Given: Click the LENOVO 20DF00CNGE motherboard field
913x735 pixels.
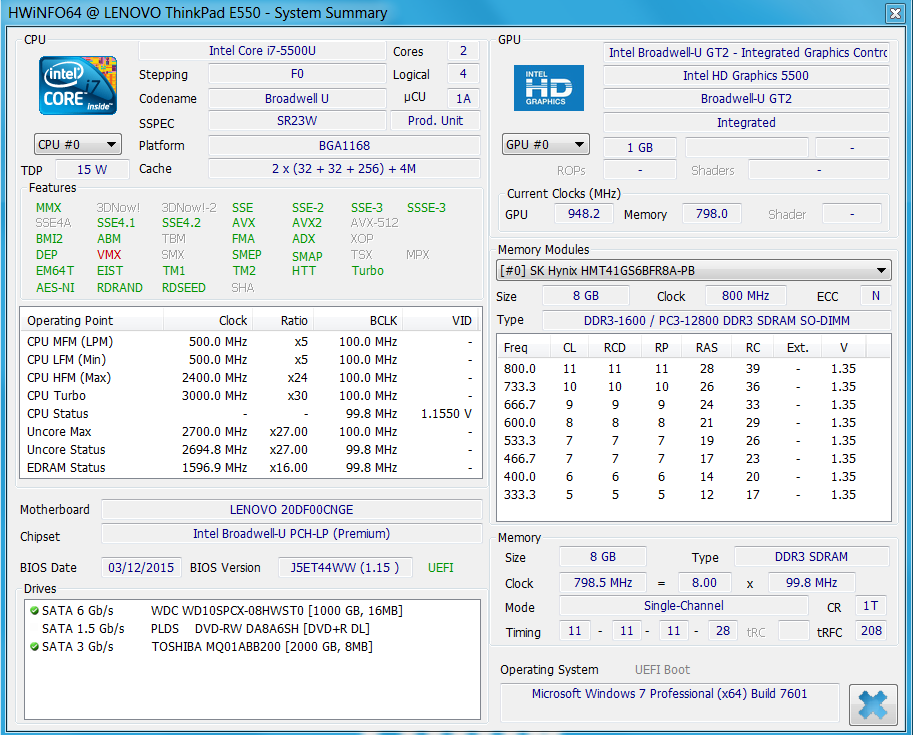Looking at the screenshot, I should coord(291,510).
